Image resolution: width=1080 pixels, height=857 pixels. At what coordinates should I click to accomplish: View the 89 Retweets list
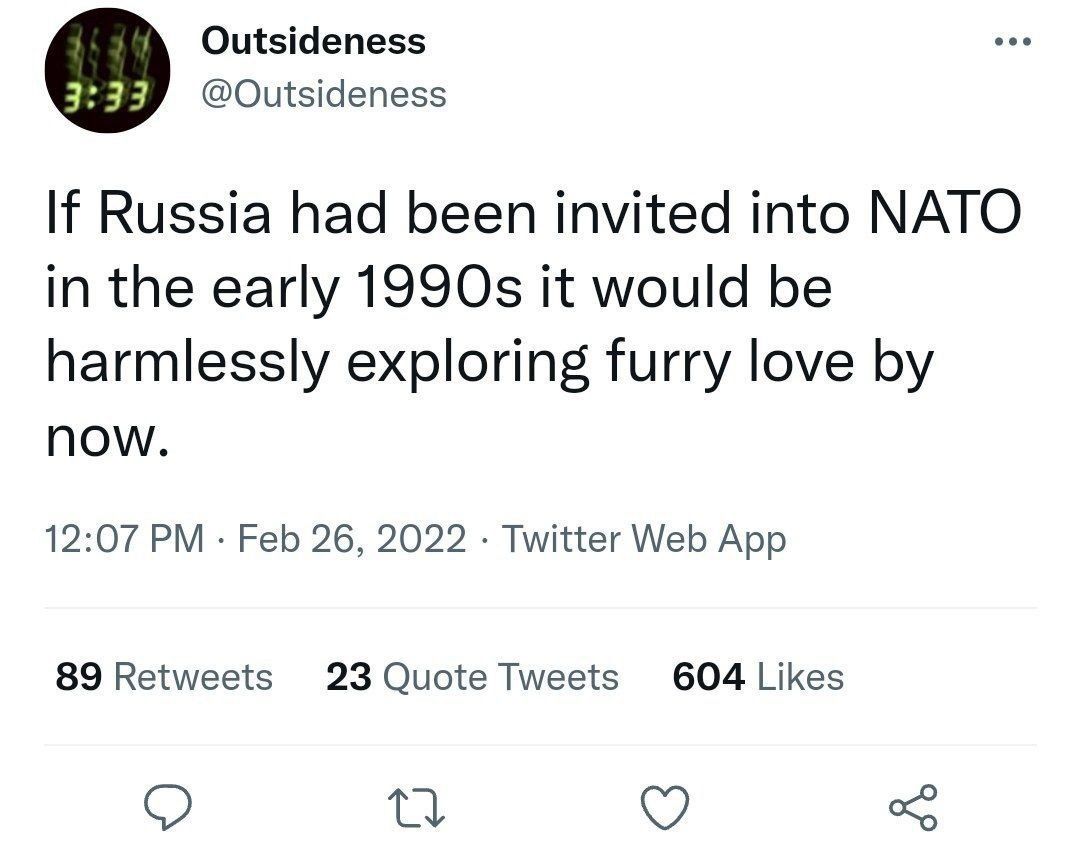click(164, 677)
